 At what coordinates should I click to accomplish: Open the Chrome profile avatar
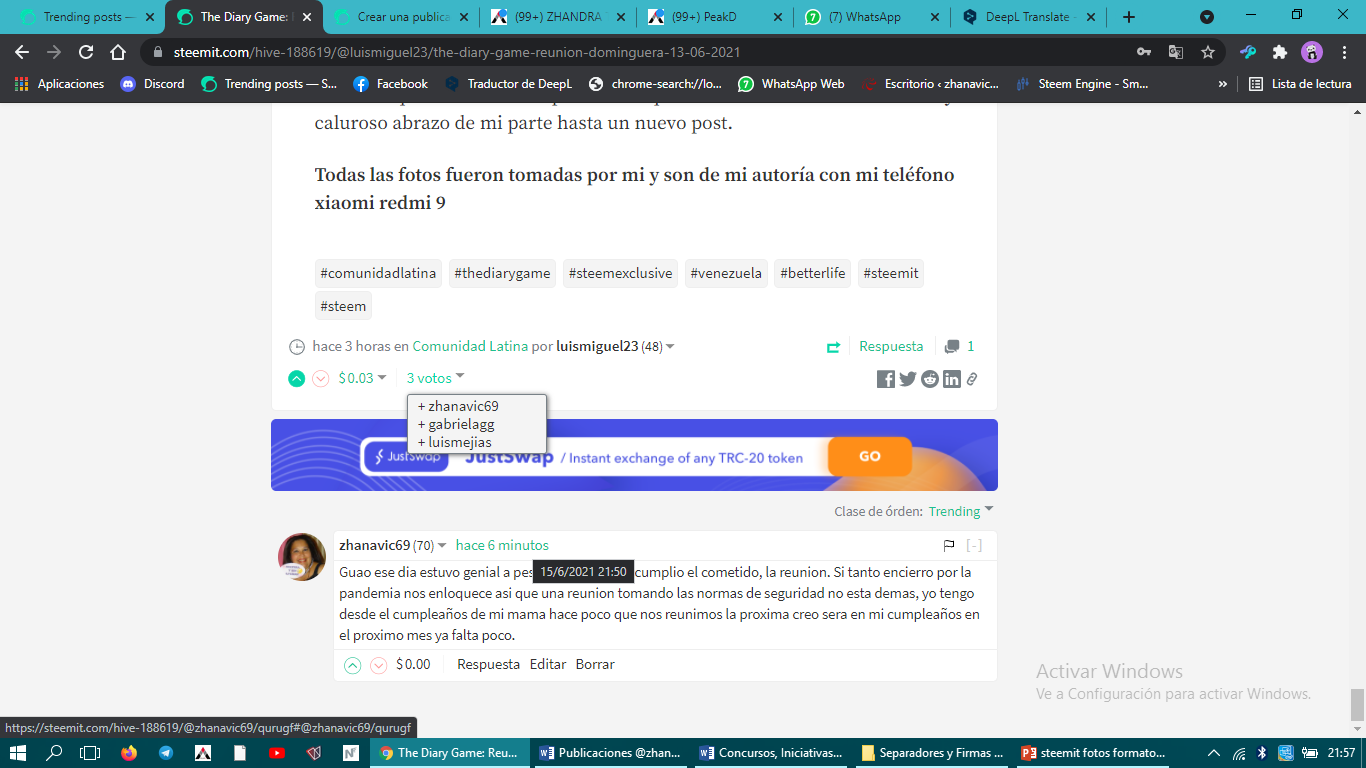point(1312,52)
